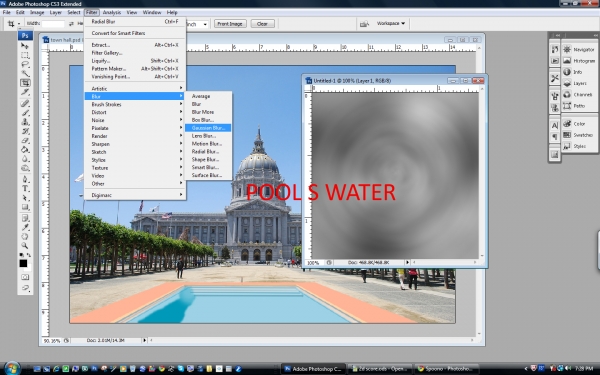
Task: Open the Layers panel icon
Action: click(x=567, y=83)
